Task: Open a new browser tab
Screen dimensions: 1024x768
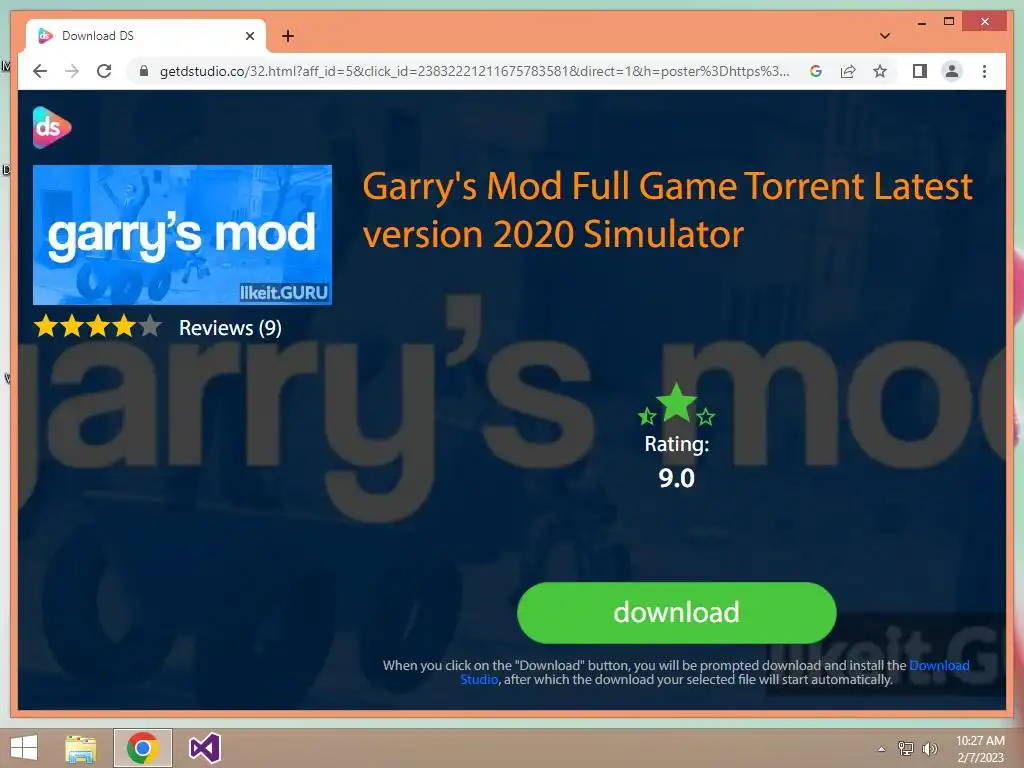Action: tap(287, 36)
